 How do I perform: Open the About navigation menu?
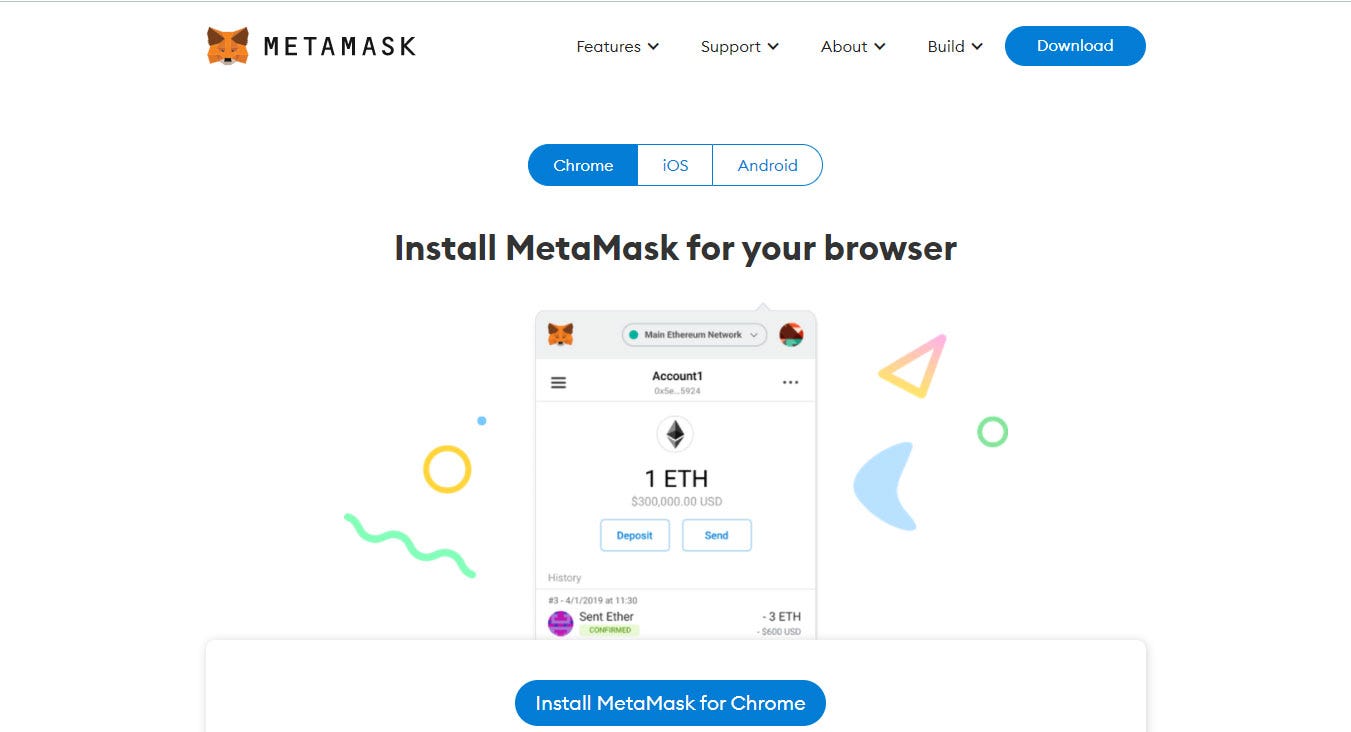coord(853,46)
